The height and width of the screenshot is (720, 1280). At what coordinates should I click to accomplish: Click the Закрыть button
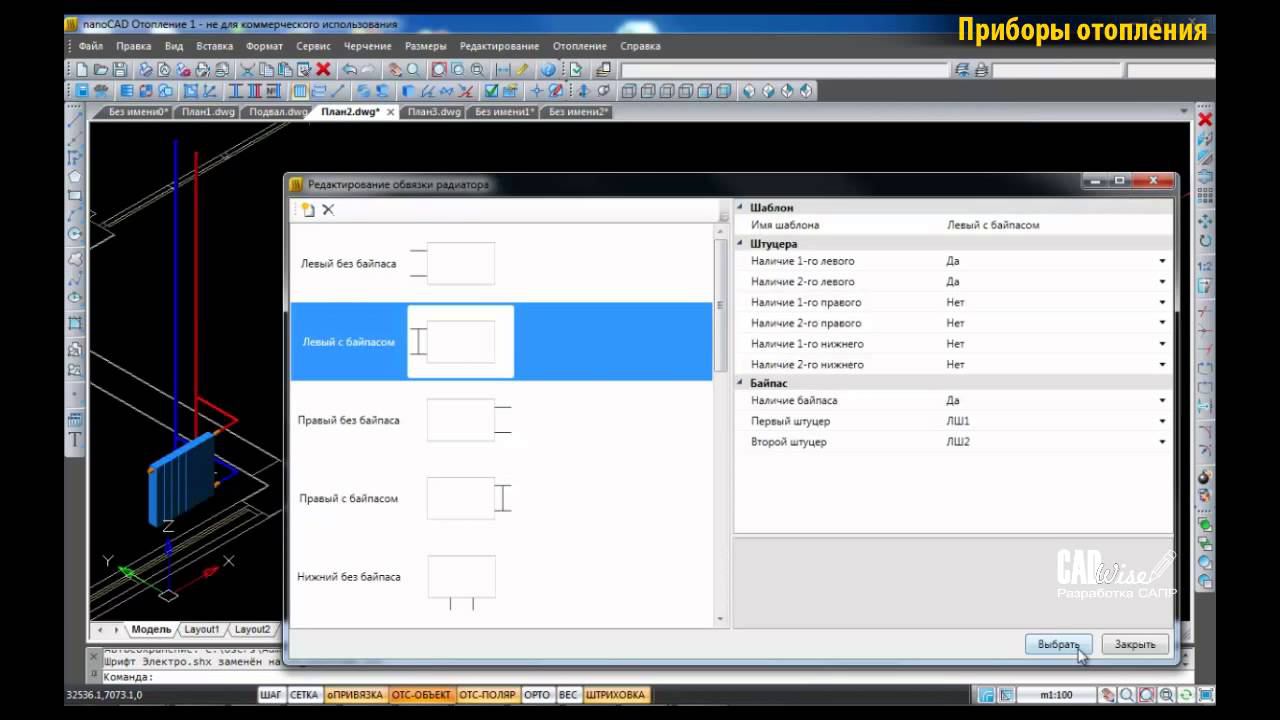click(x=1135, y=644)
